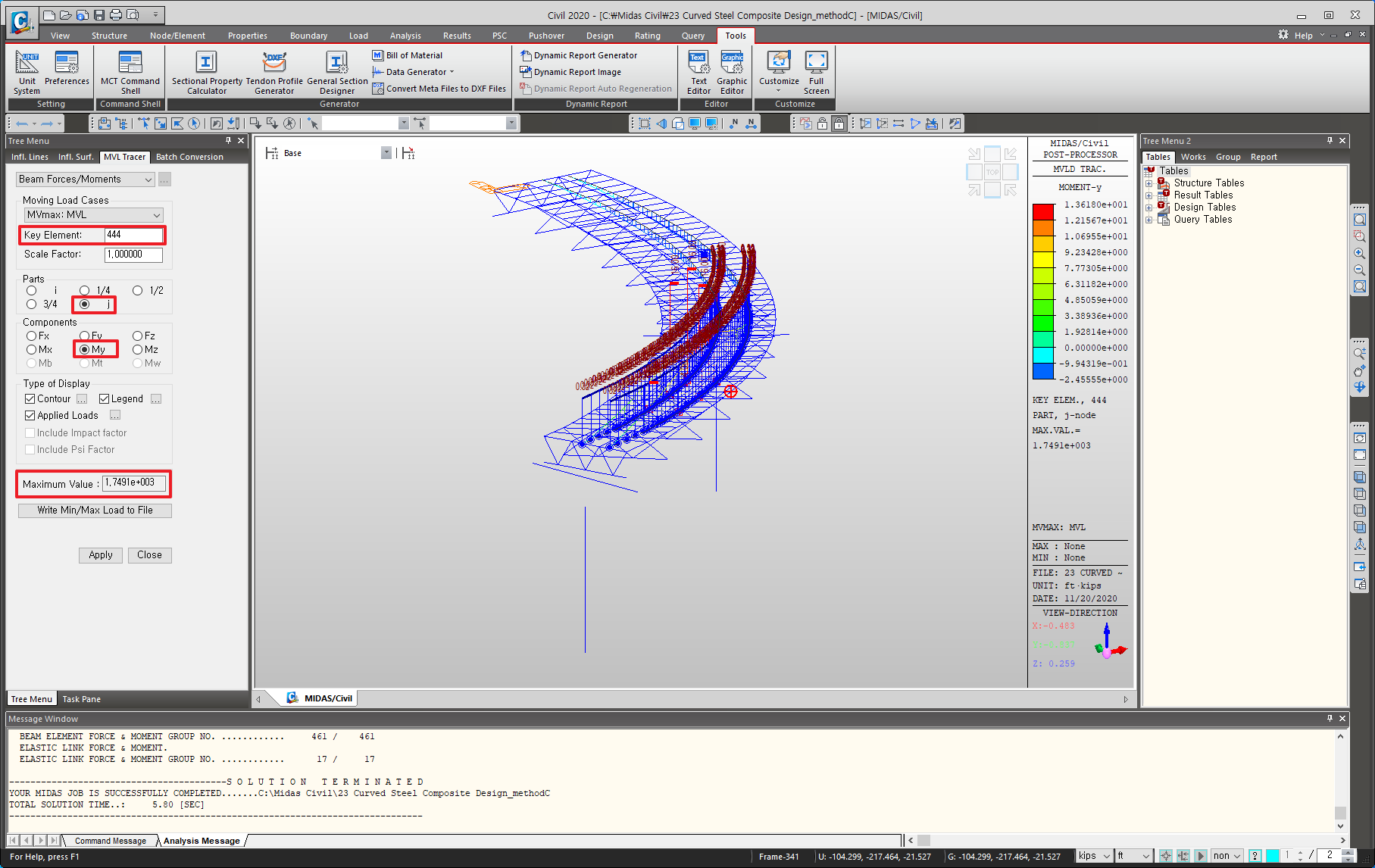
Task: Click the Apply button
Action: pos(101,555)
